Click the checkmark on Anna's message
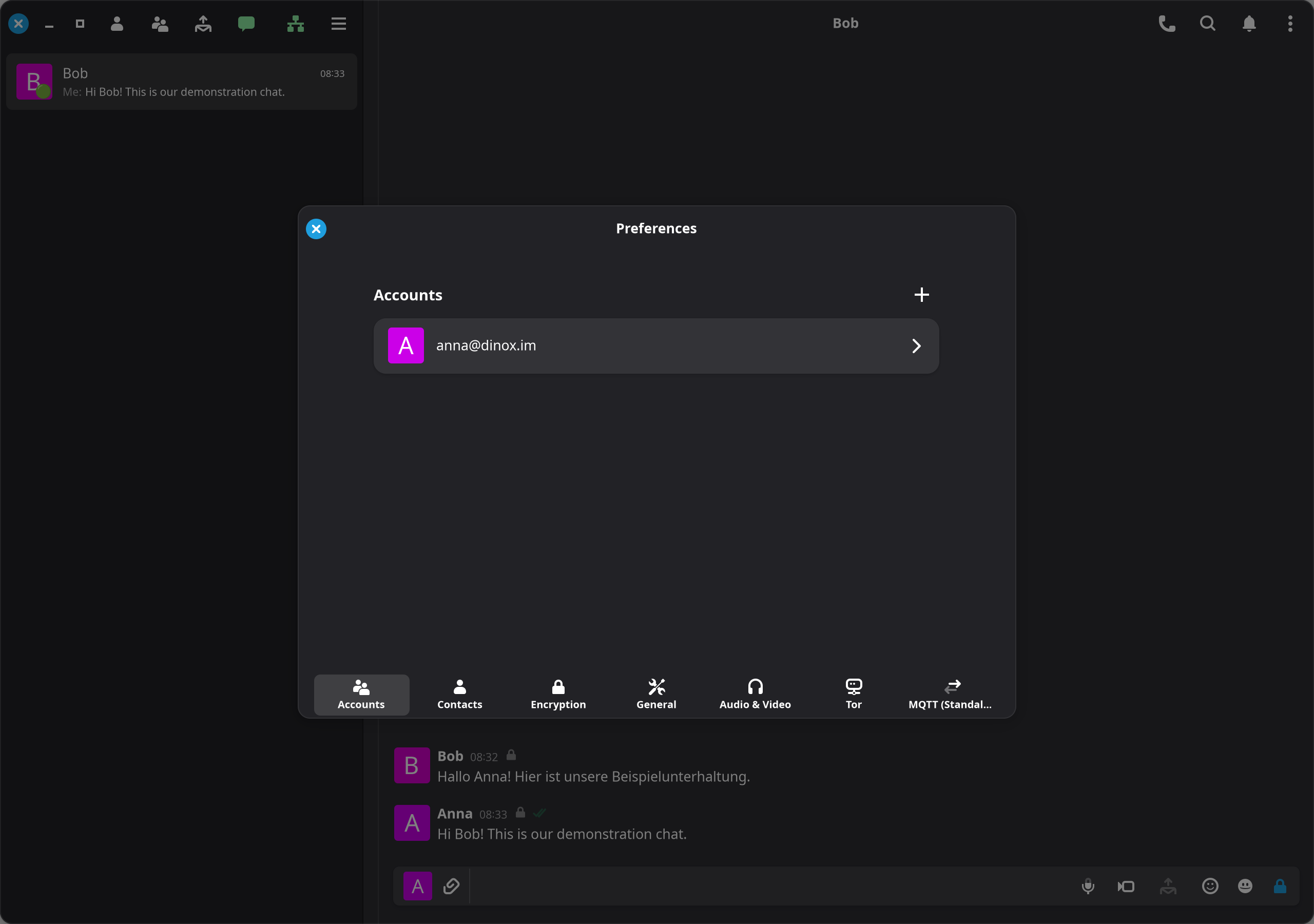Viewport: 1314px width, 924px height. [x=539, y=813]
